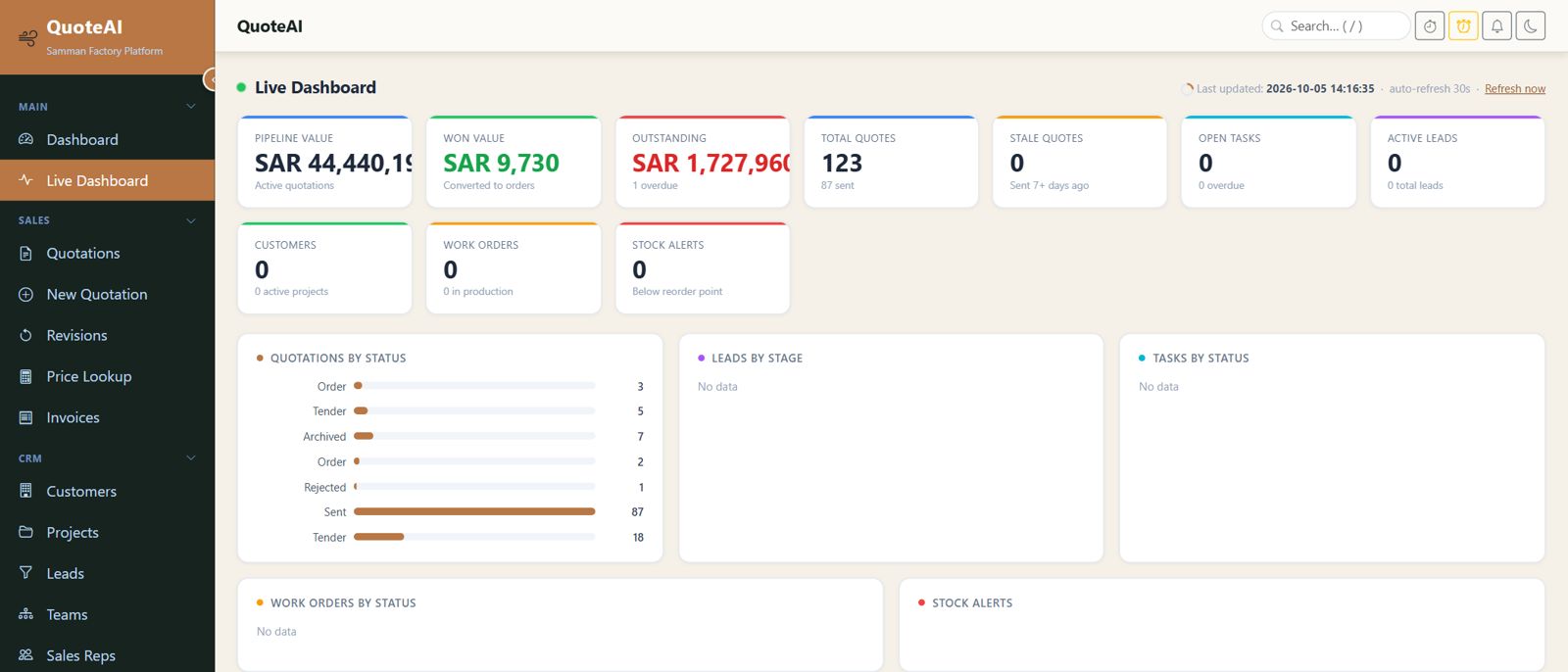Click the QuoteAI title in top bar

(x=269, y=26)
